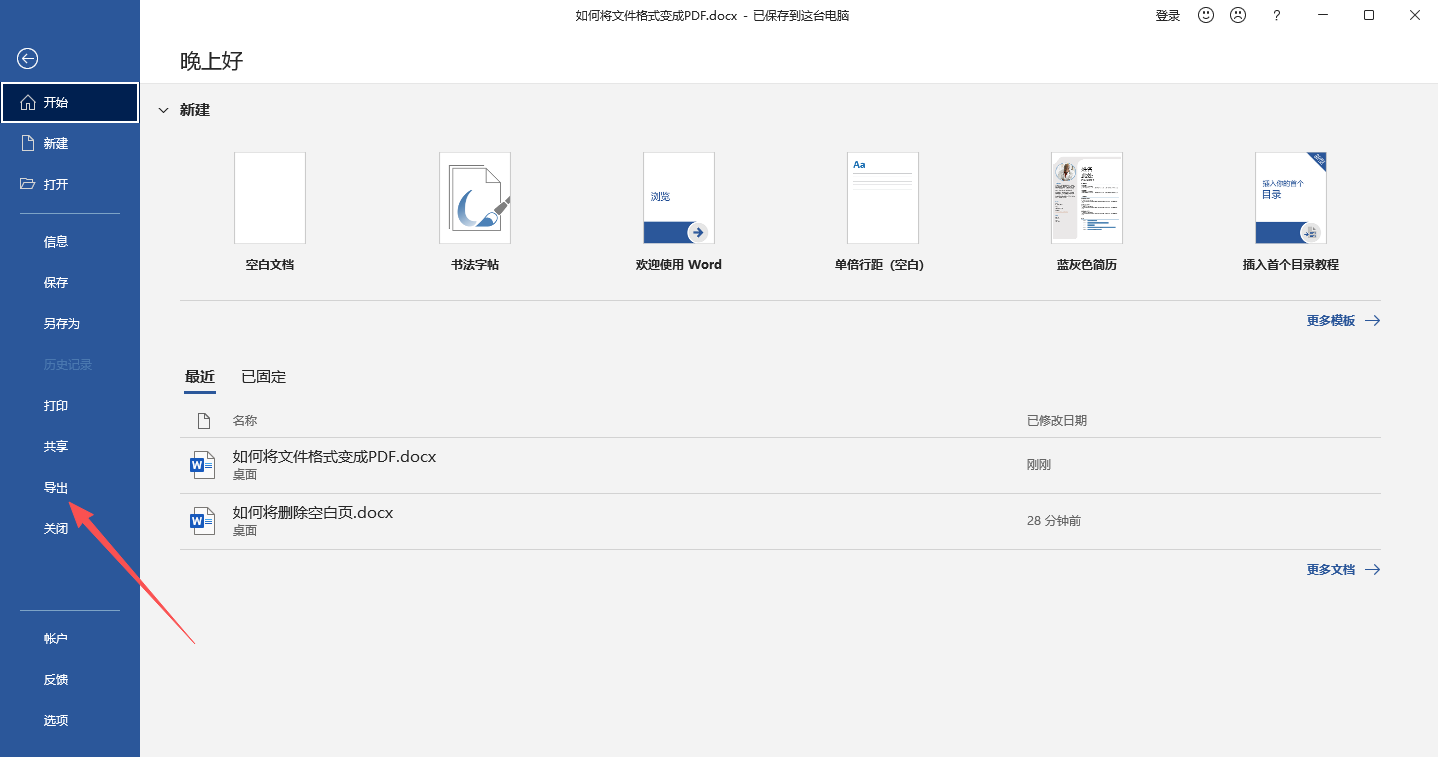Switch to the 已固定 tab

pyautogui.click(x=264, y=377)
